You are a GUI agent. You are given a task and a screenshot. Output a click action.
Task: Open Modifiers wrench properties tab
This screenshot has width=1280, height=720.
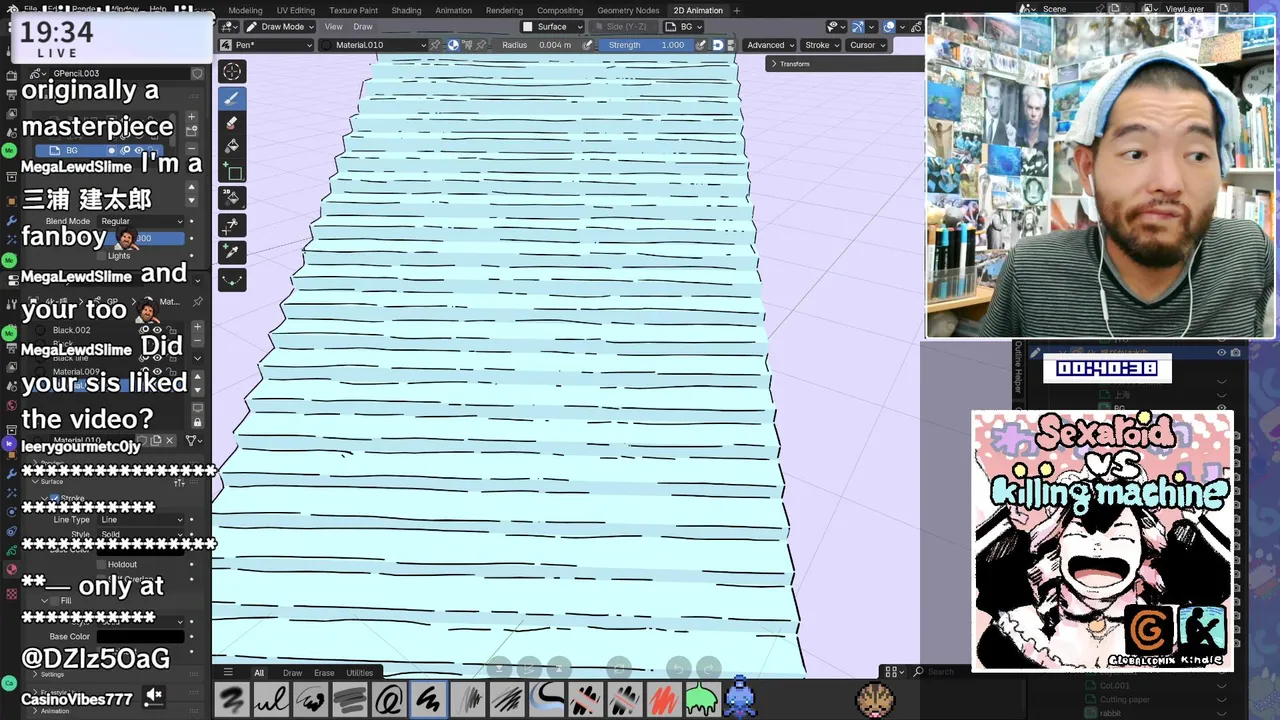10,220
